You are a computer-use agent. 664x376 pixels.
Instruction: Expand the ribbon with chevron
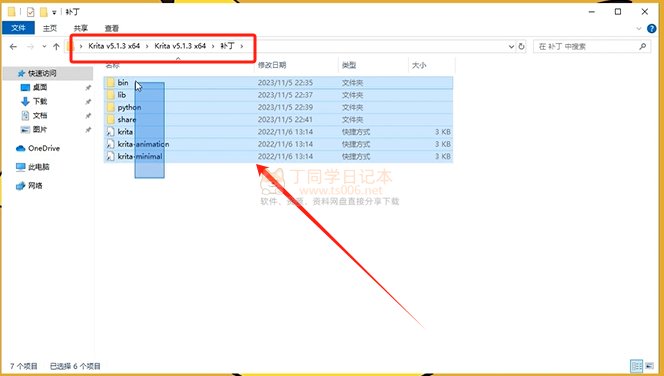pos(639,29)
